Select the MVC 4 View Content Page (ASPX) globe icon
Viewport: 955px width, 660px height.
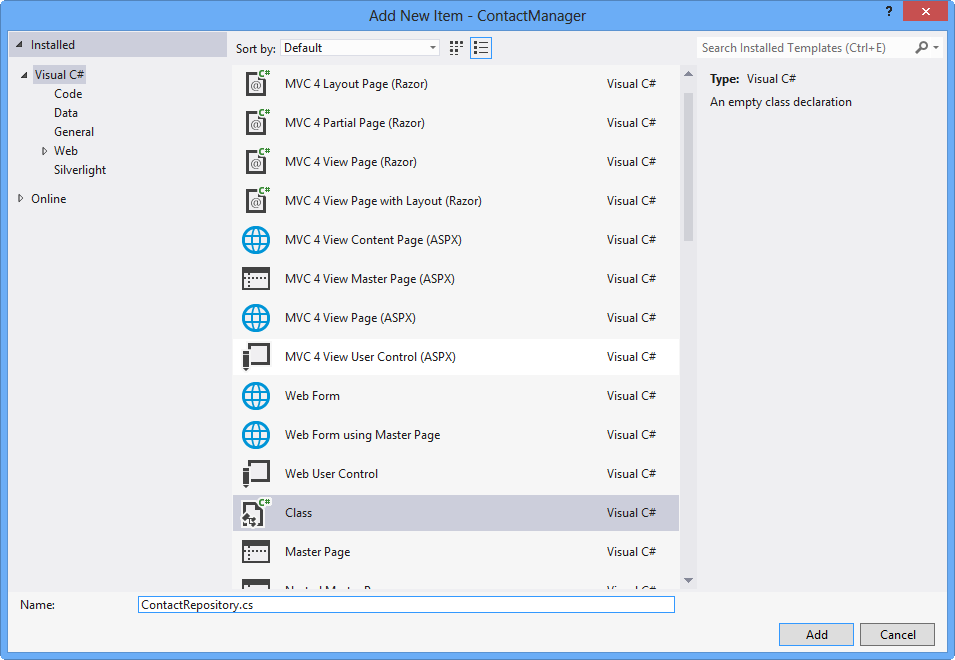coord(256,240)
